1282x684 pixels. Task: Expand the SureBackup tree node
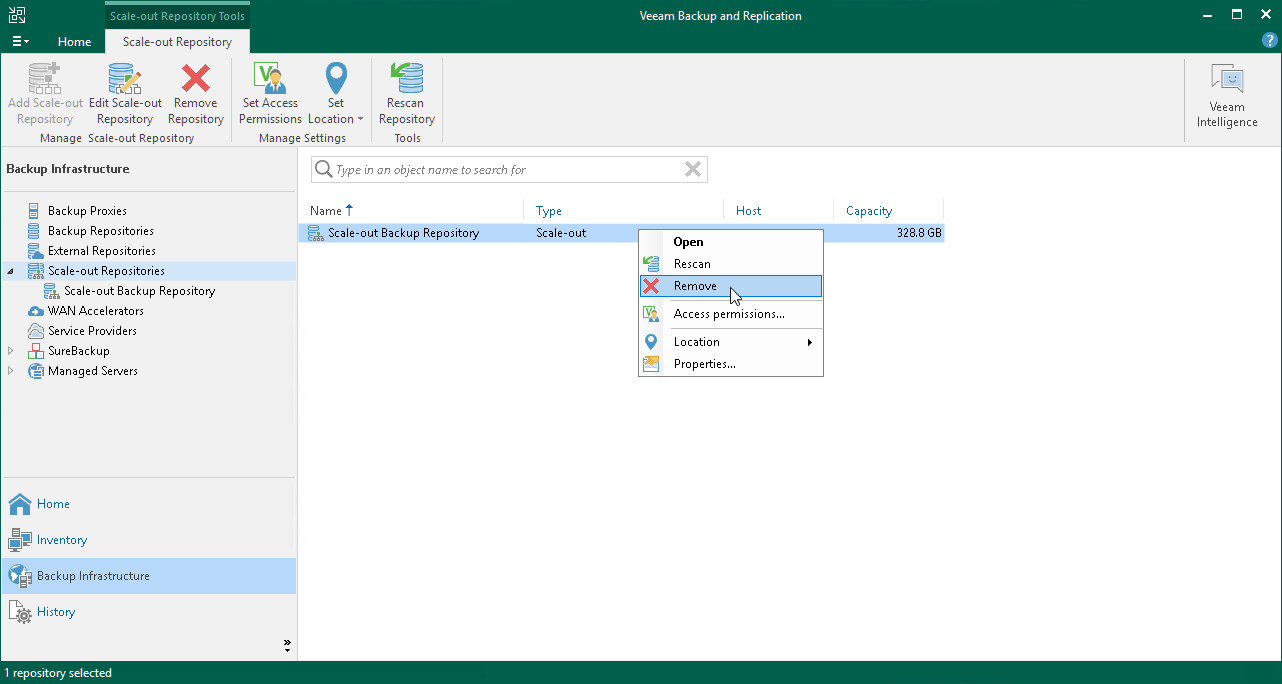coord(9,350)
